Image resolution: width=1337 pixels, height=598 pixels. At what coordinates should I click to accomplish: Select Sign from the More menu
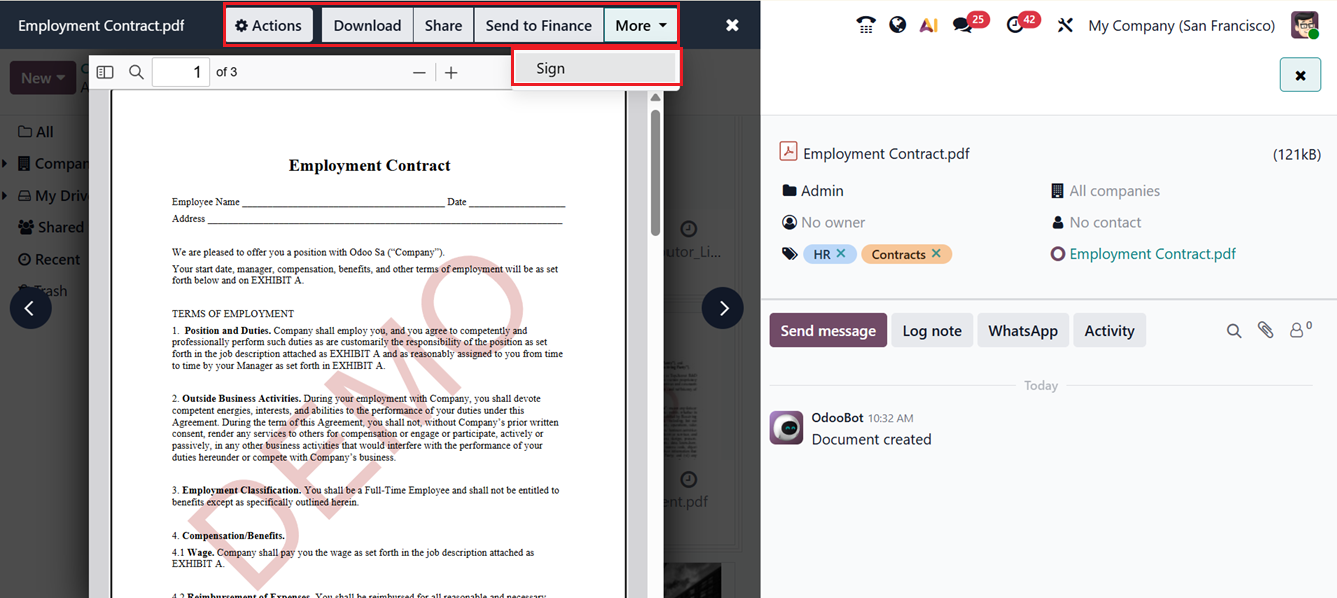click(595, 68)
